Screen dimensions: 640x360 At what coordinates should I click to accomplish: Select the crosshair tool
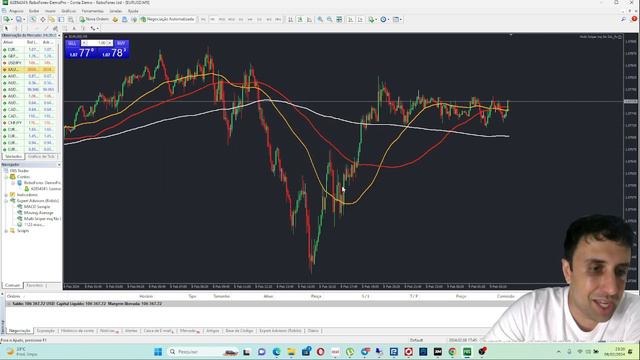(16, 28)
